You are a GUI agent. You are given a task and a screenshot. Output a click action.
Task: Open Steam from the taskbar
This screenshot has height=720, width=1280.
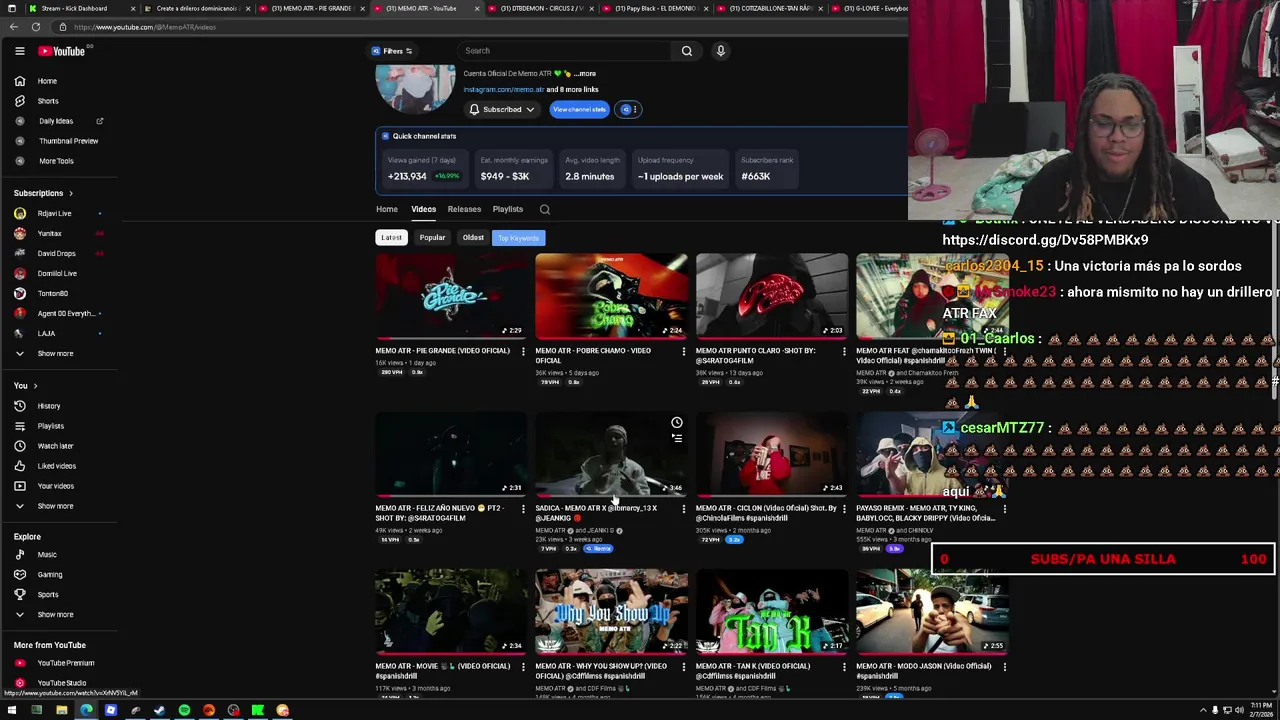click(x=159, y=710)
